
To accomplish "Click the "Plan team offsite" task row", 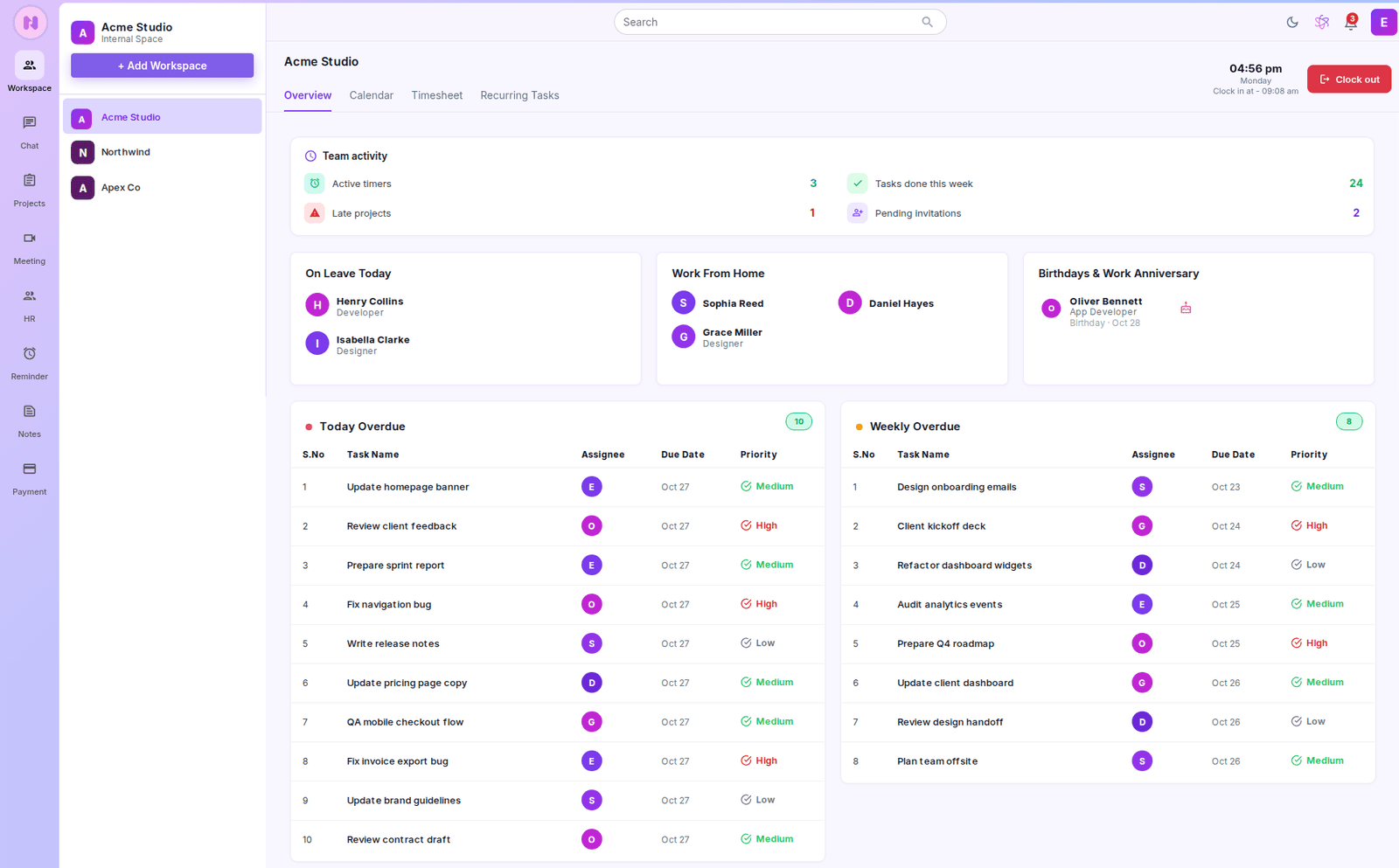I will coord(1107,761).
